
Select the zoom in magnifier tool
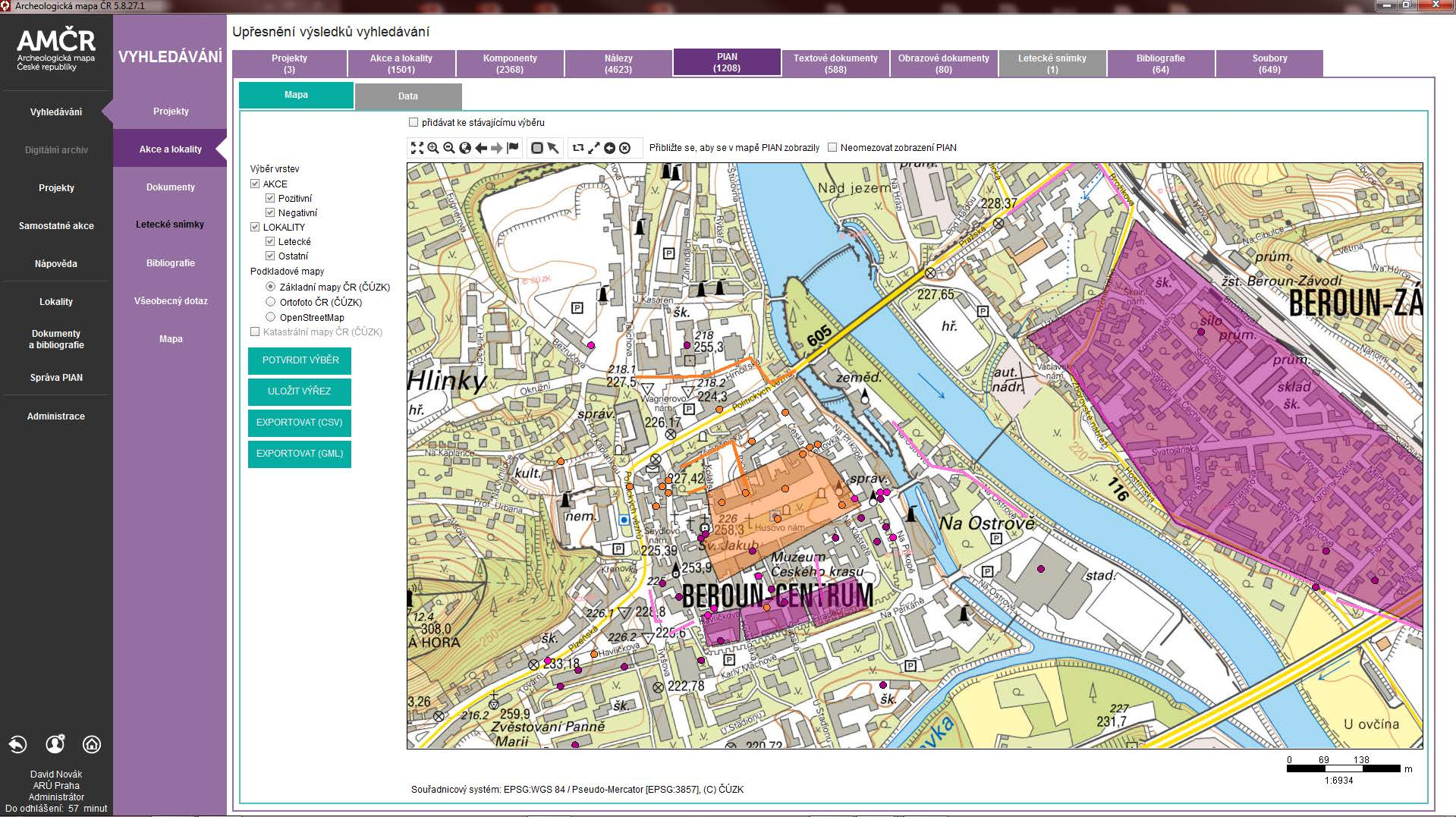coord(433,148)
